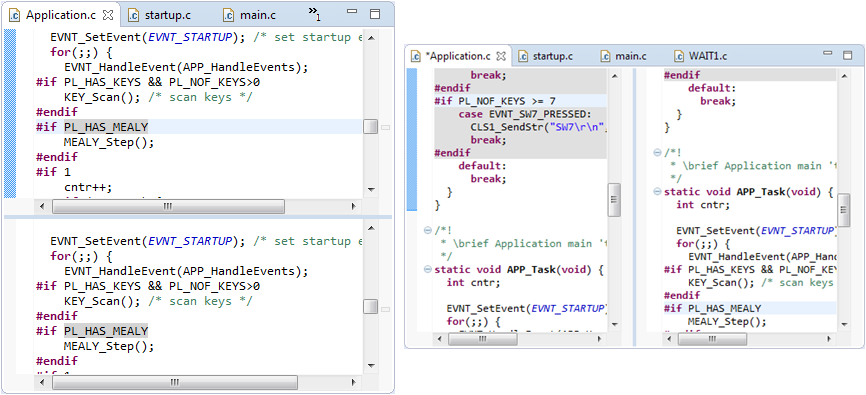
Task: Click PL_HAS_MEALY highlighted text in top-left pane
Action: (x=106, y=127)
